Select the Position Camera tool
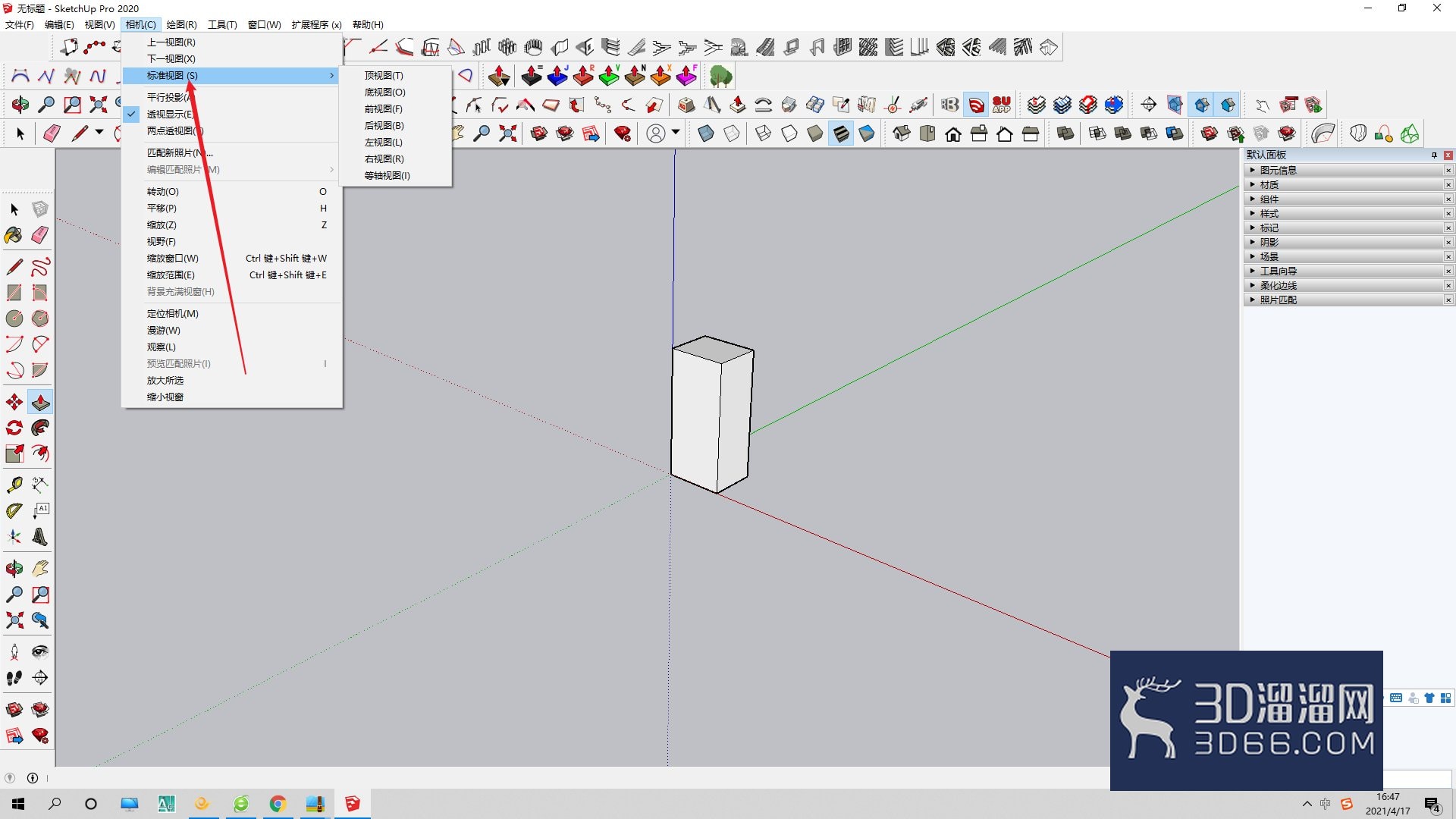Viewport: 1456px width, 819px height. (x=14, y=651)
